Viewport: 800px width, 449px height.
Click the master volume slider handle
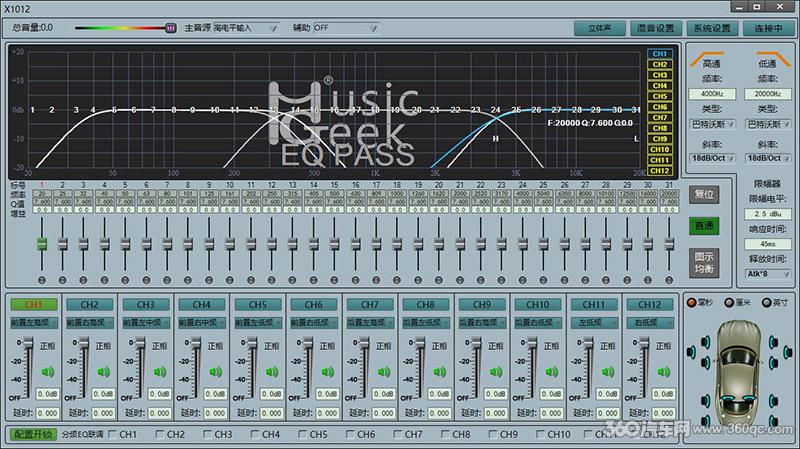click(x=171, y=28)
